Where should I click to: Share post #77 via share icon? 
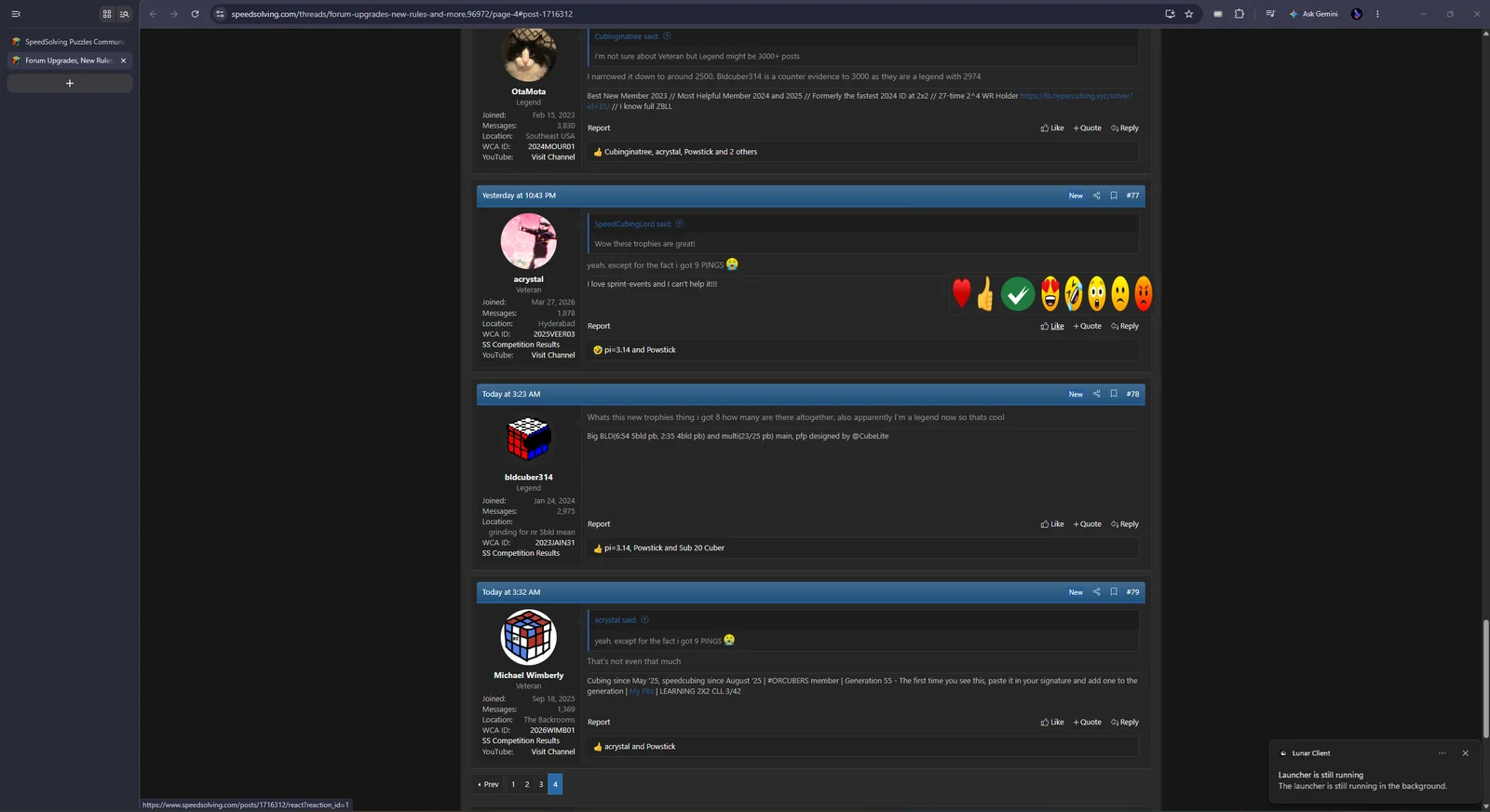[1096, 196]
